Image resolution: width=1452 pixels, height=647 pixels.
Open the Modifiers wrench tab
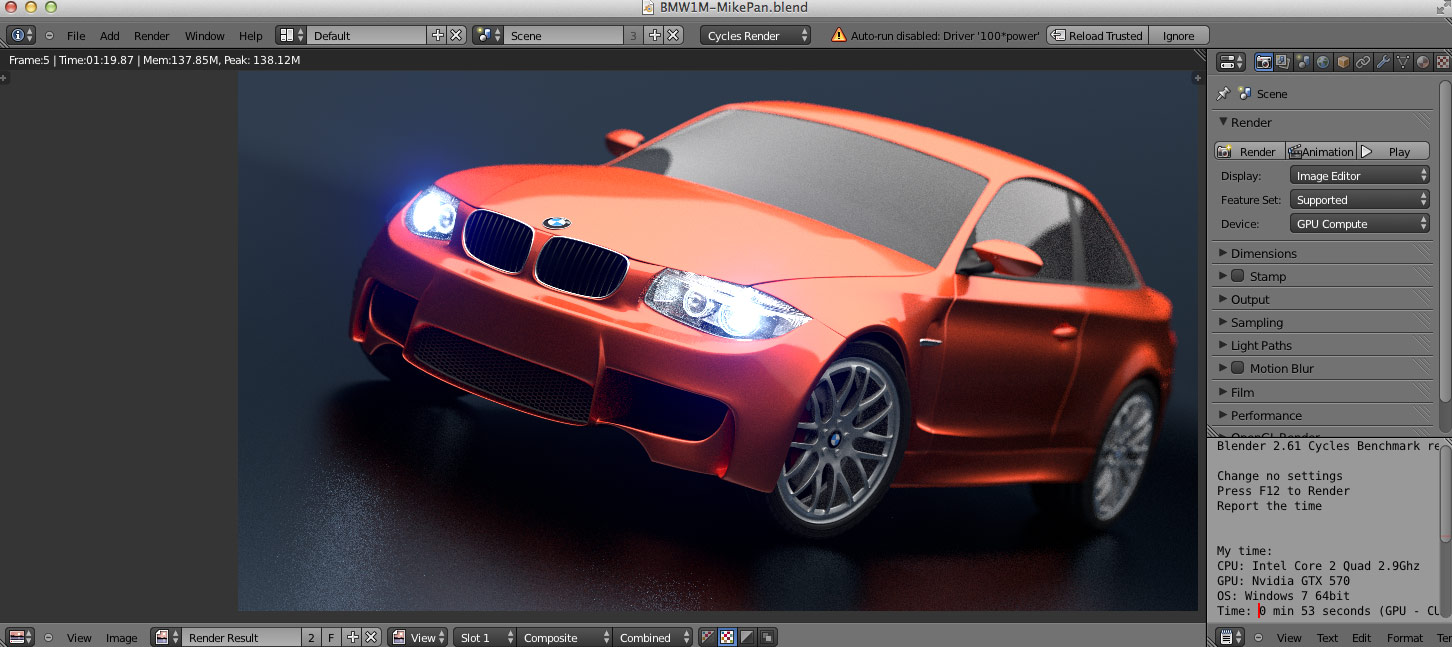1383,62
